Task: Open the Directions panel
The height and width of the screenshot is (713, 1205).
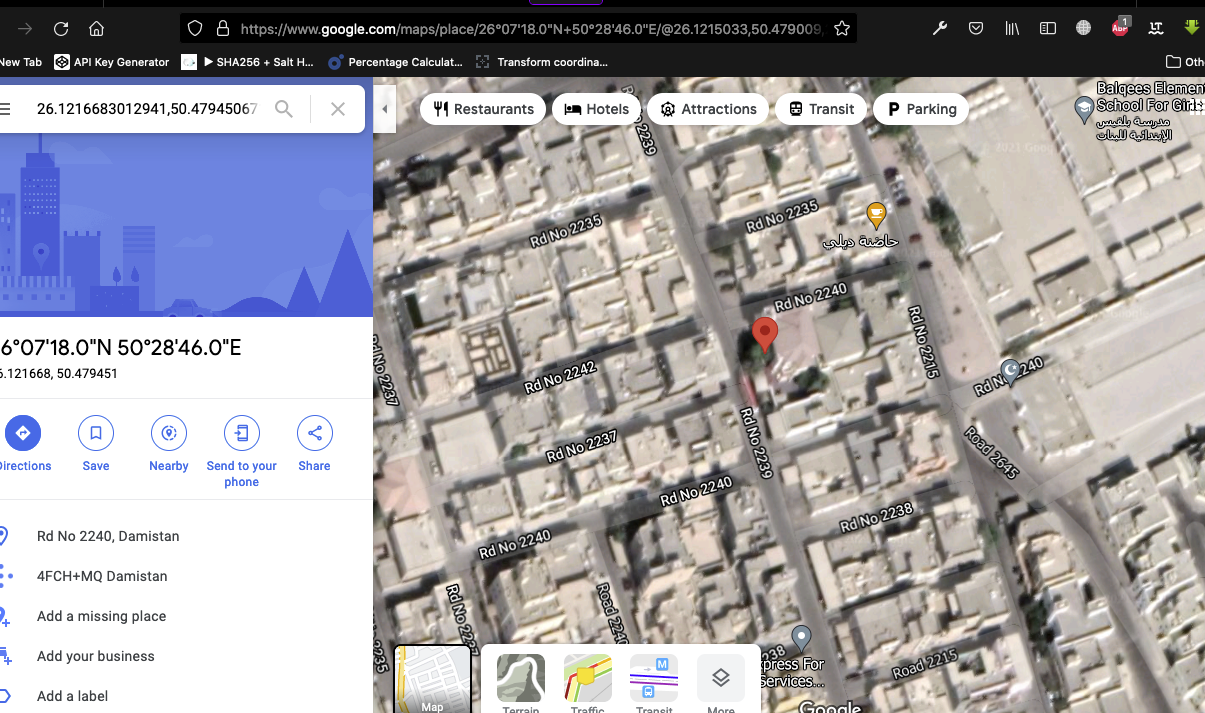Action: click(x=23, y=433)
